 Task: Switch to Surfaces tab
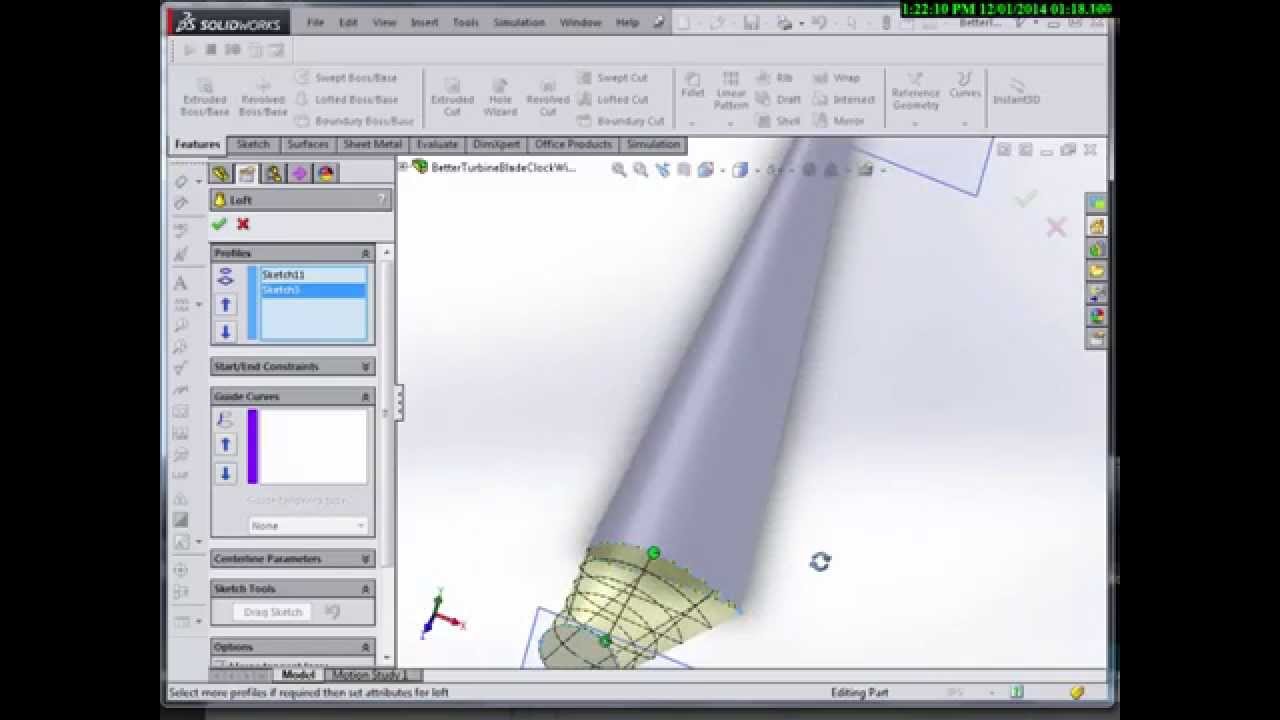tap(307, 144)
